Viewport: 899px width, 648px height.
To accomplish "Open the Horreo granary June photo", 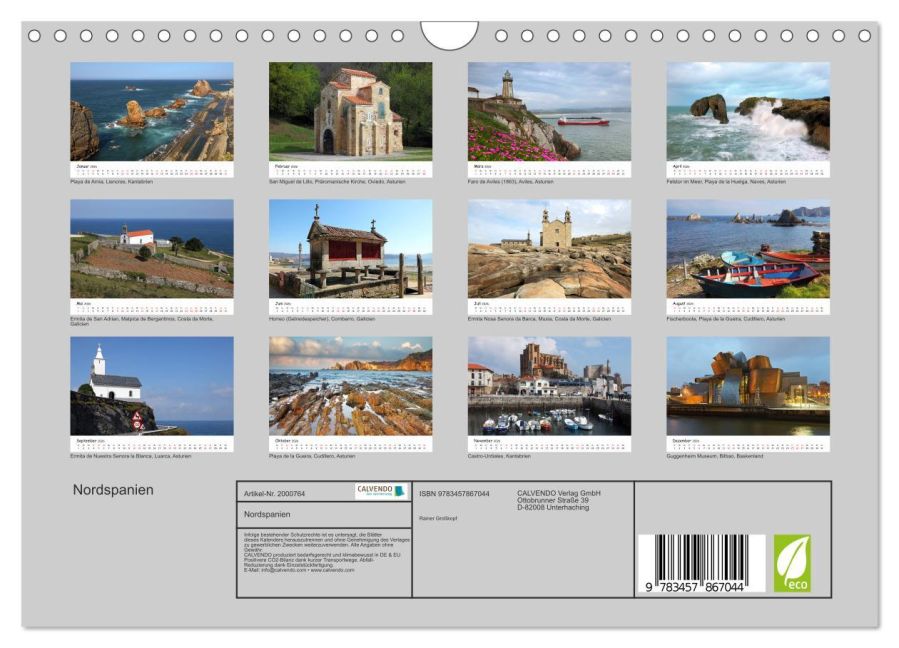I will coord(350,248).
